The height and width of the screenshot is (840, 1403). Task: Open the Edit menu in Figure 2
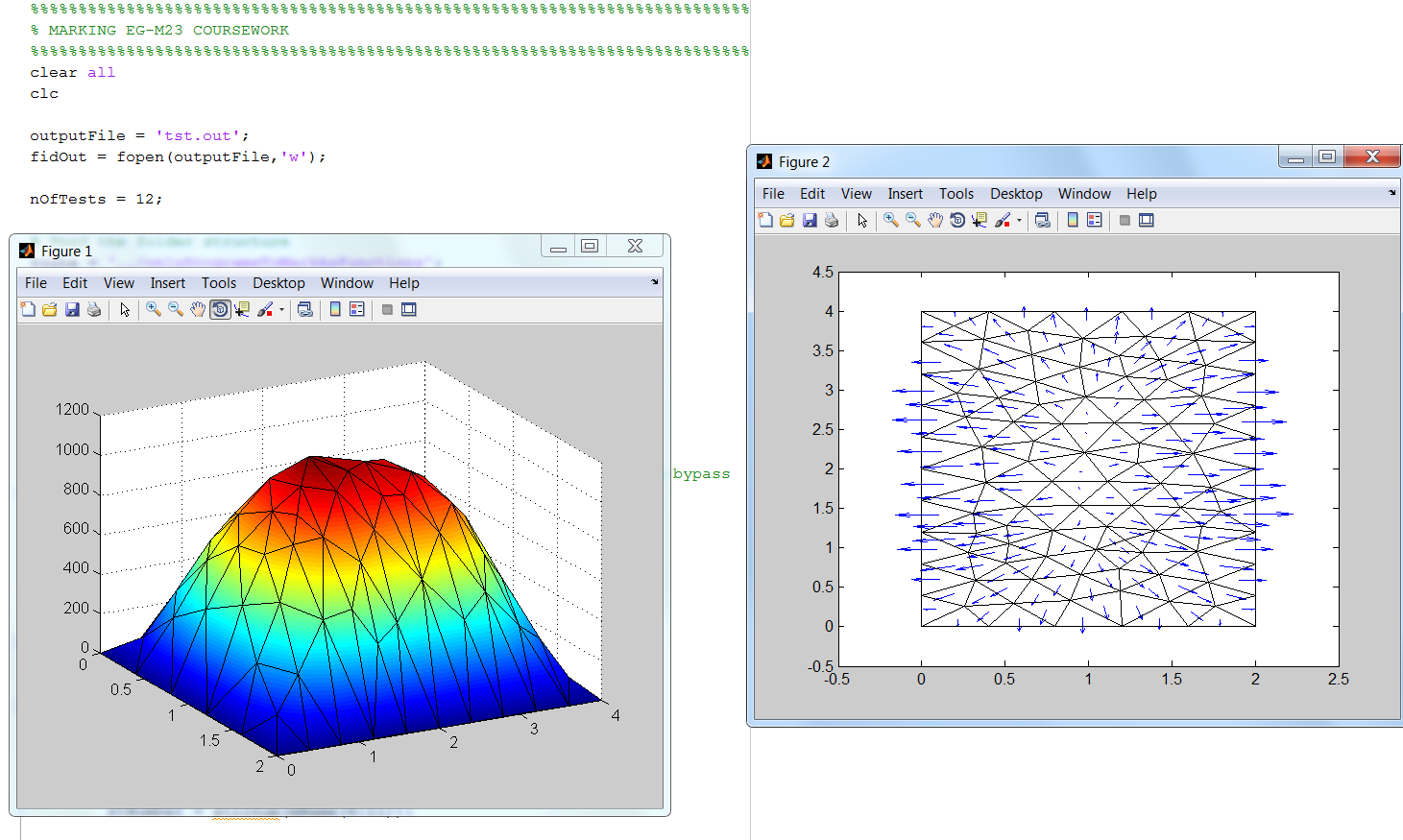[x=812, y=194]
